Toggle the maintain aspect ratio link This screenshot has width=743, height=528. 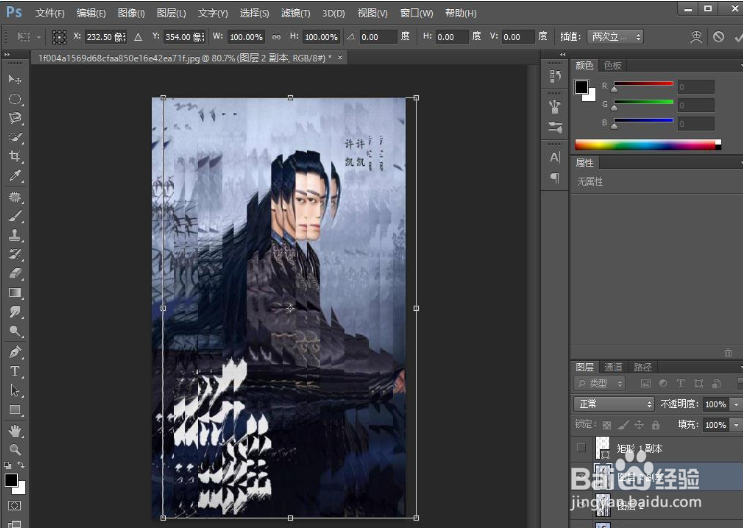point(276,37)
